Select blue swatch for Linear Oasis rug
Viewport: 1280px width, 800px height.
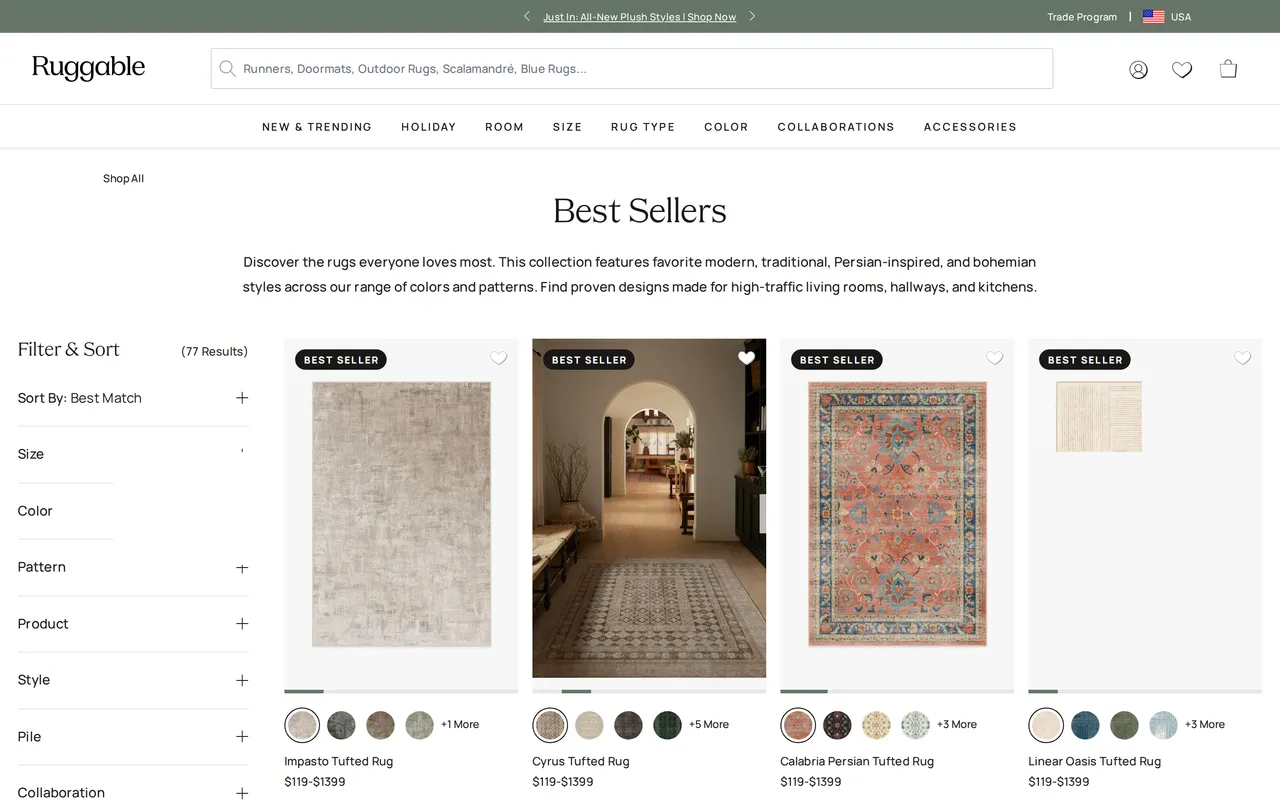1085,725
